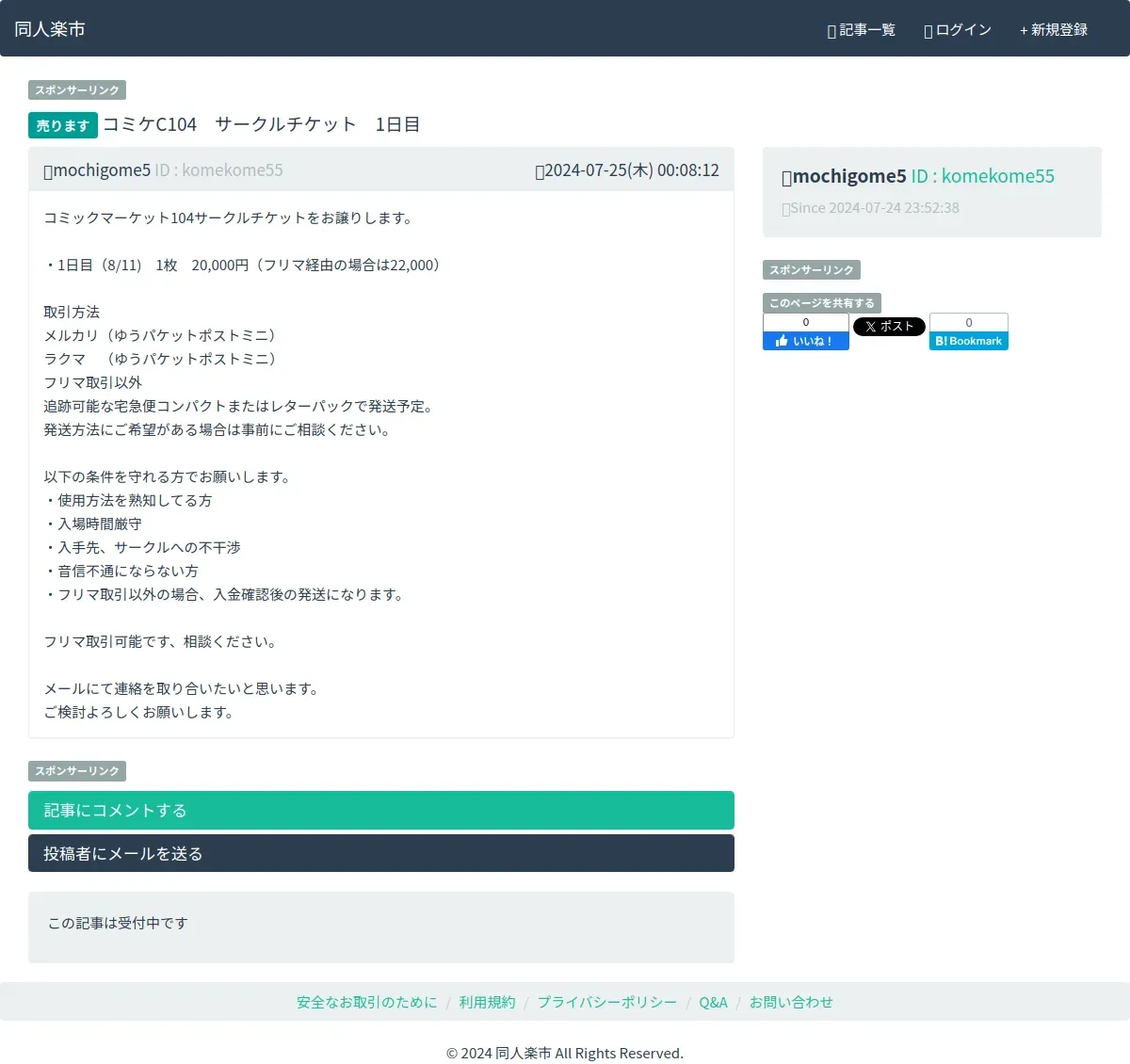This screenshot has height=1064, width=1130.
Task: Open mochigome5 ID komekome55 in the sidebar card
Action: point(918,176)
